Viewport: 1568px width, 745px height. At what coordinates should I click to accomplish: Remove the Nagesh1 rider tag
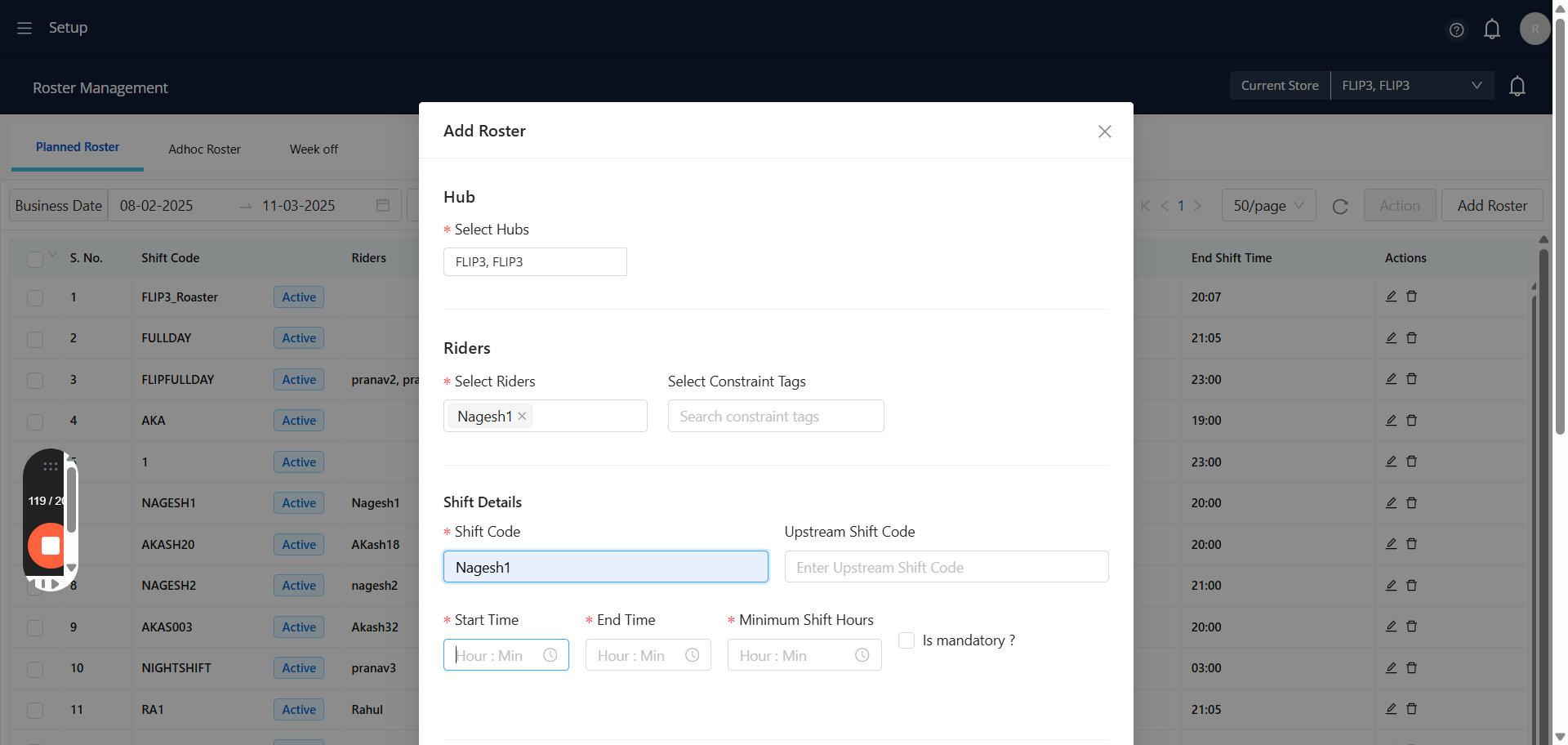point(522,417)
